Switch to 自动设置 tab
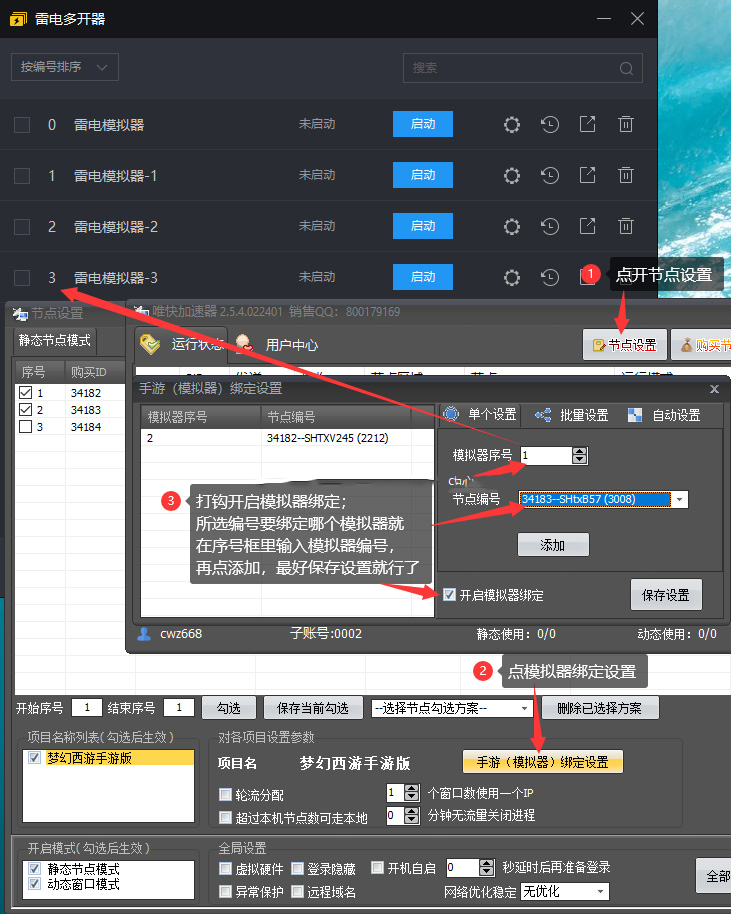This screenshot has height=914, width=731. click(x=664, y=415)
